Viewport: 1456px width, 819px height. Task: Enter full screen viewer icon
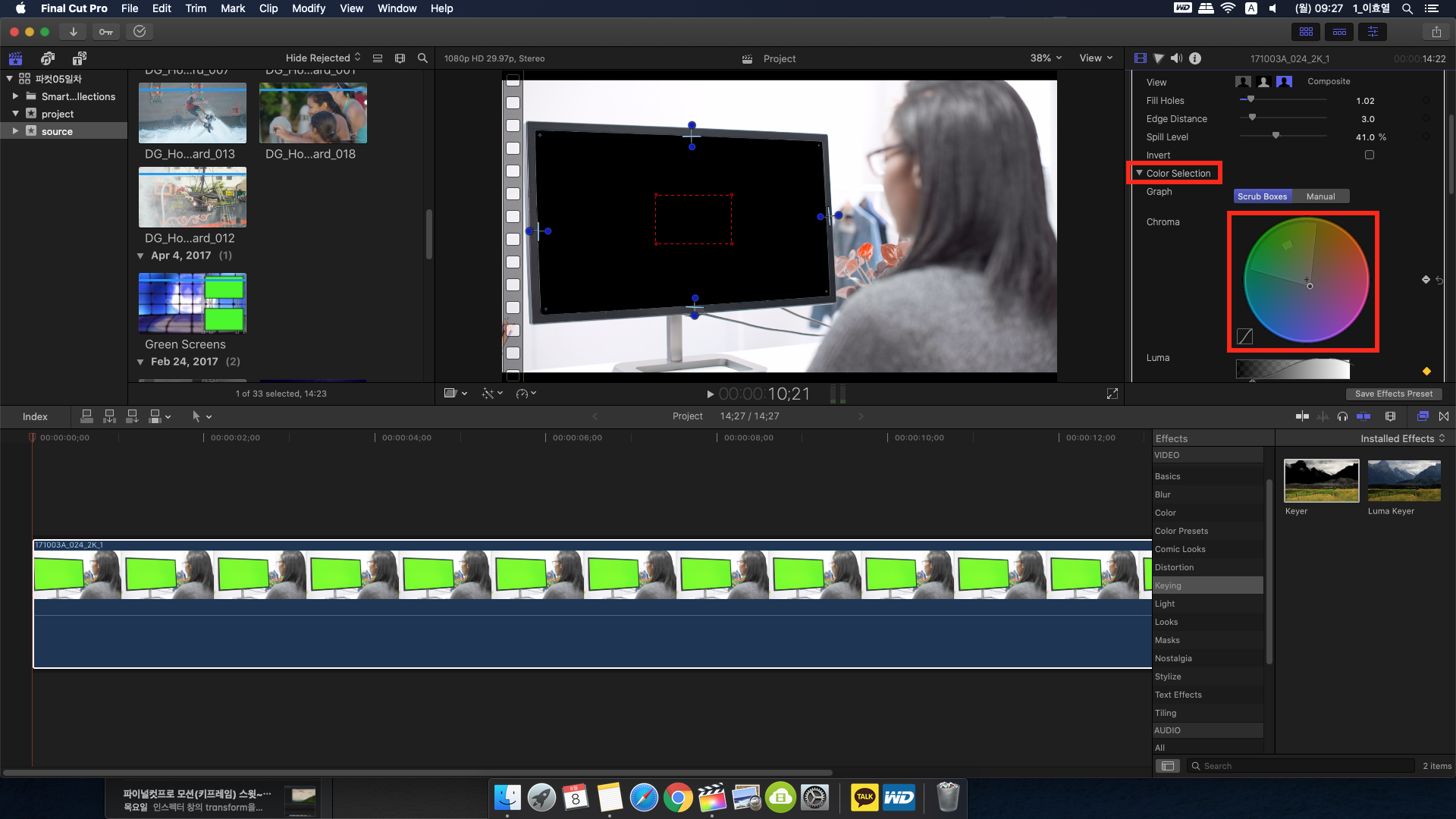tap(1112, 394)
